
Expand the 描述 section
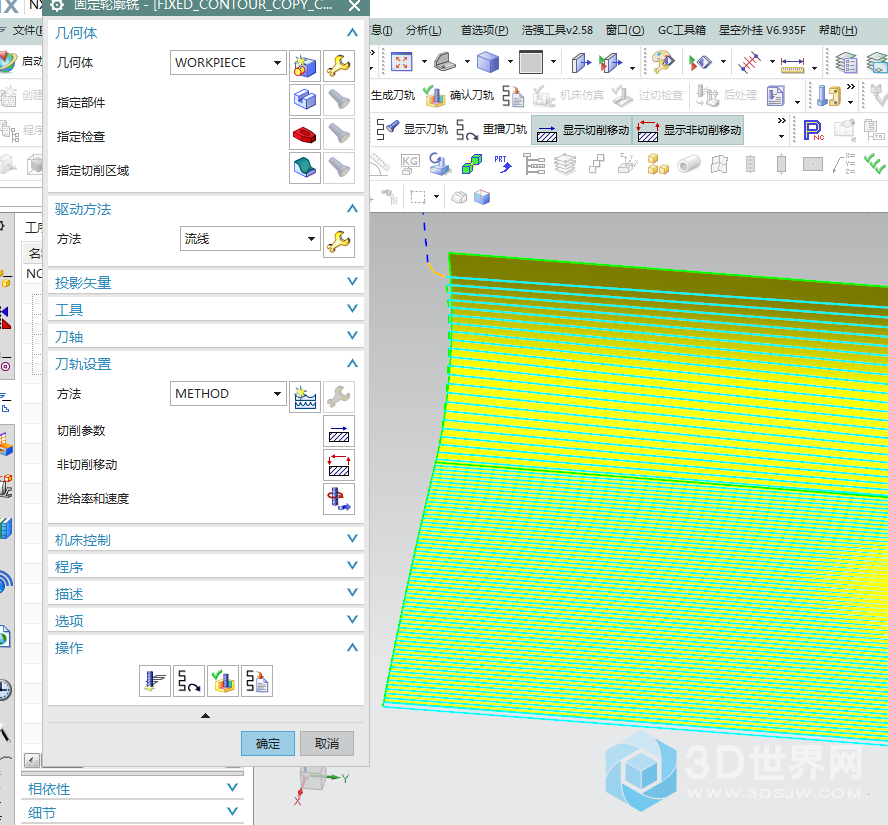pos(352,593)
